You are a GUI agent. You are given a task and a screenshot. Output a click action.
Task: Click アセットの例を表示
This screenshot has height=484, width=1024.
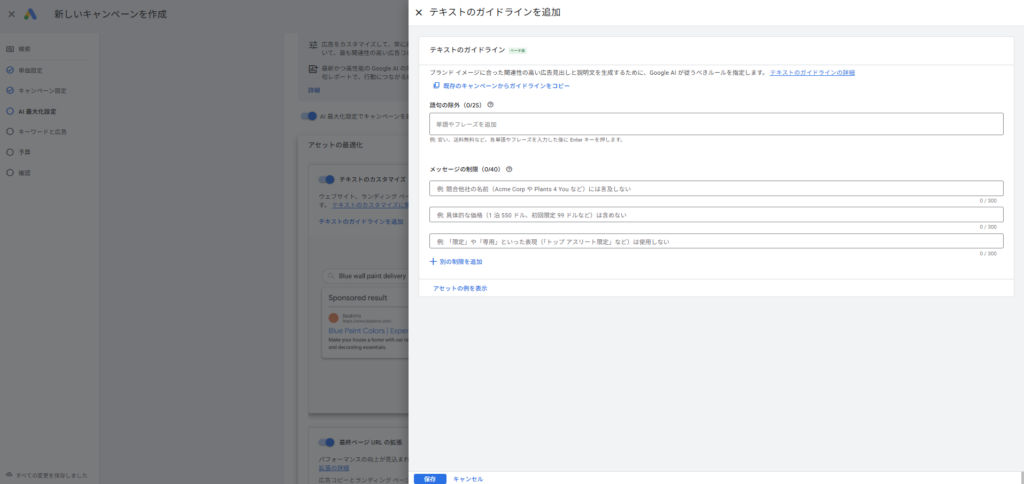460,288
